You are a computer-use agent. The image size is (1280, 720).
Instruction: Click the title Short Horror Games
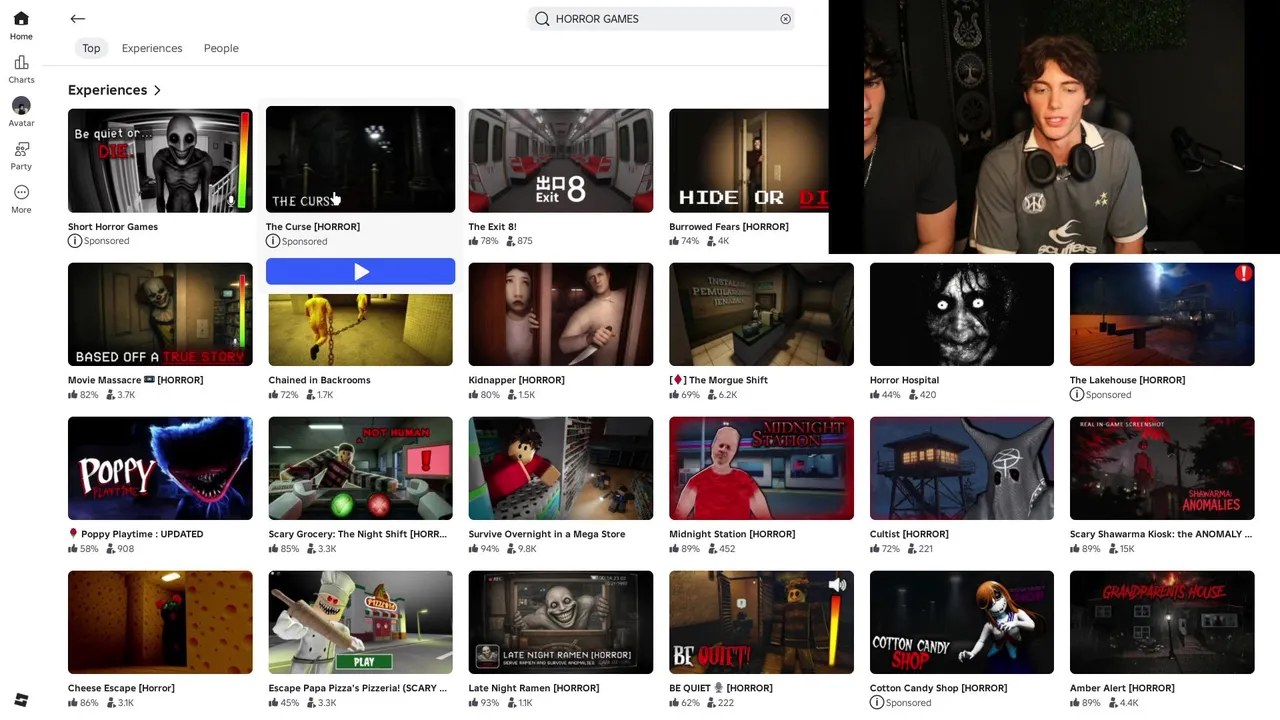click(x=113, y=227)
